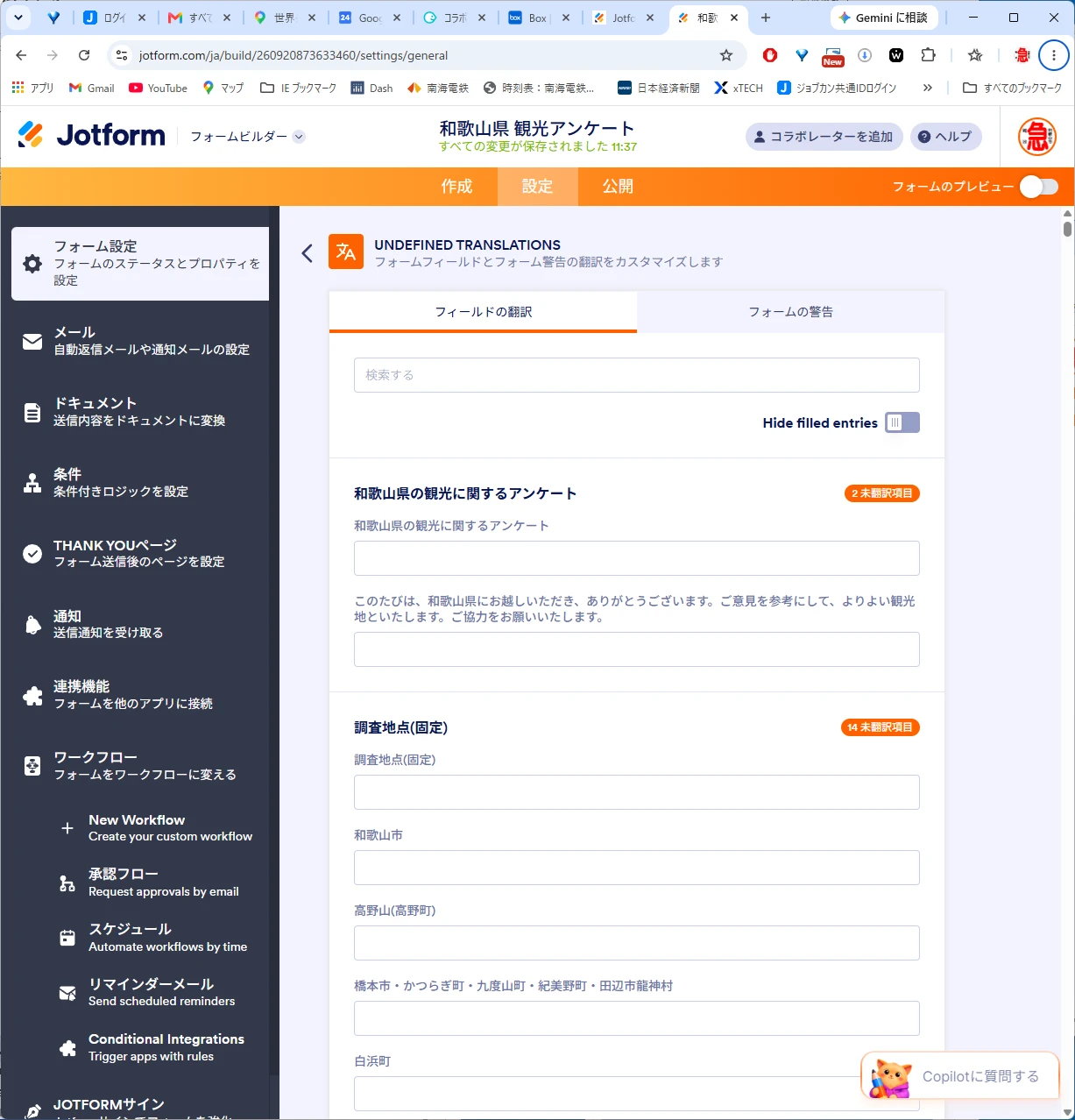
Task: Open the tab search dropdown arrow
Action: pos(18,18)
